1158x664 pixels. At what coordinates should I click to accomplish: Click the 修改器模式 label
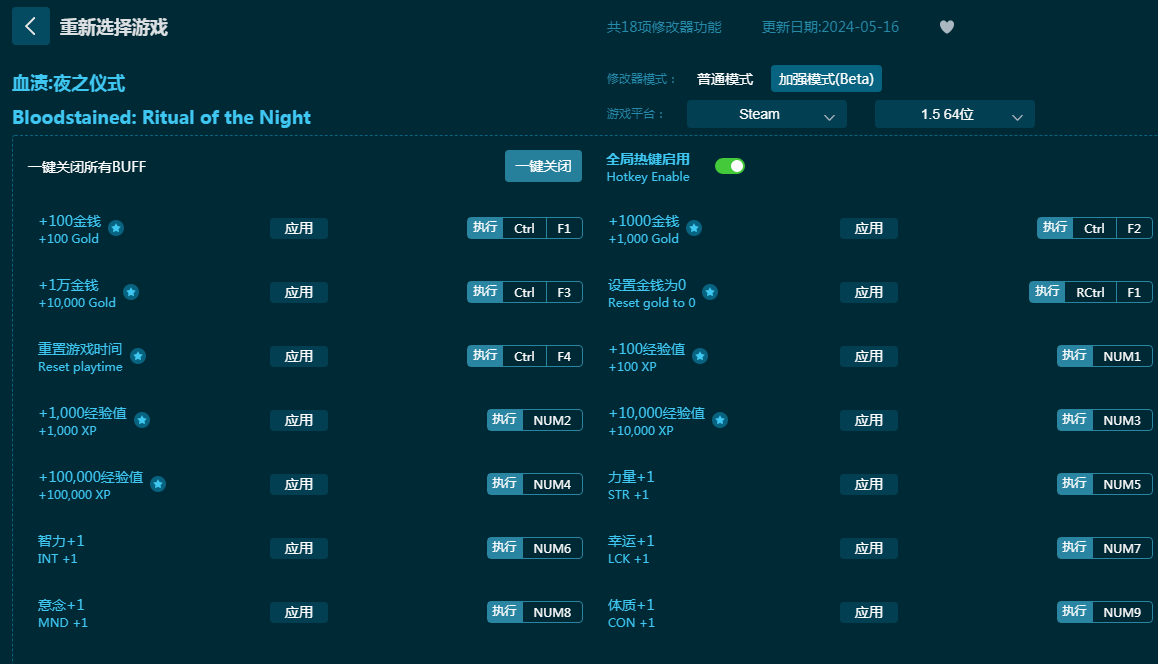coord(640,79)
